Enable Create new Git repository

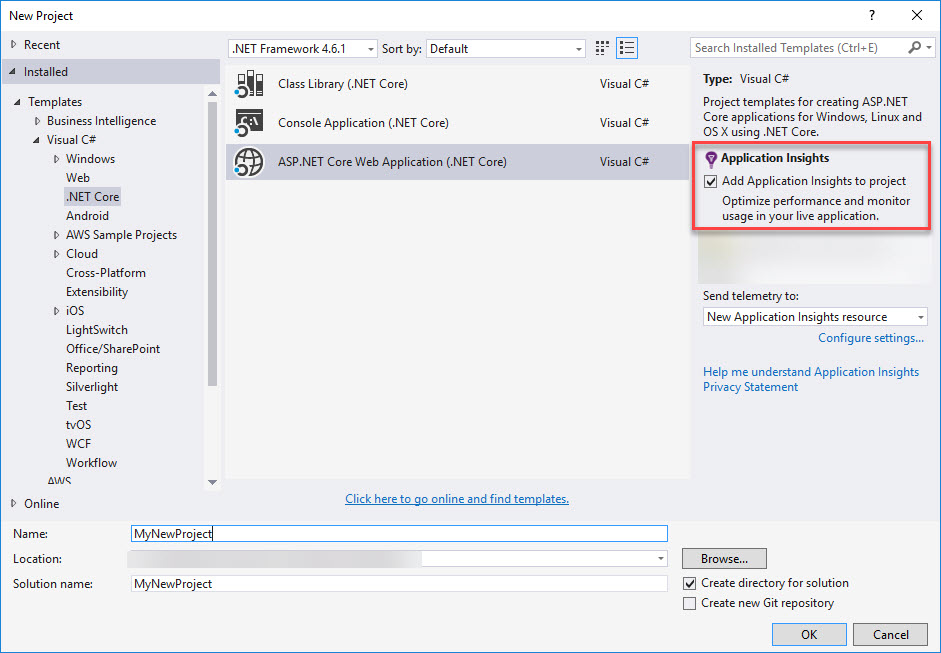[x=690, y=603]
